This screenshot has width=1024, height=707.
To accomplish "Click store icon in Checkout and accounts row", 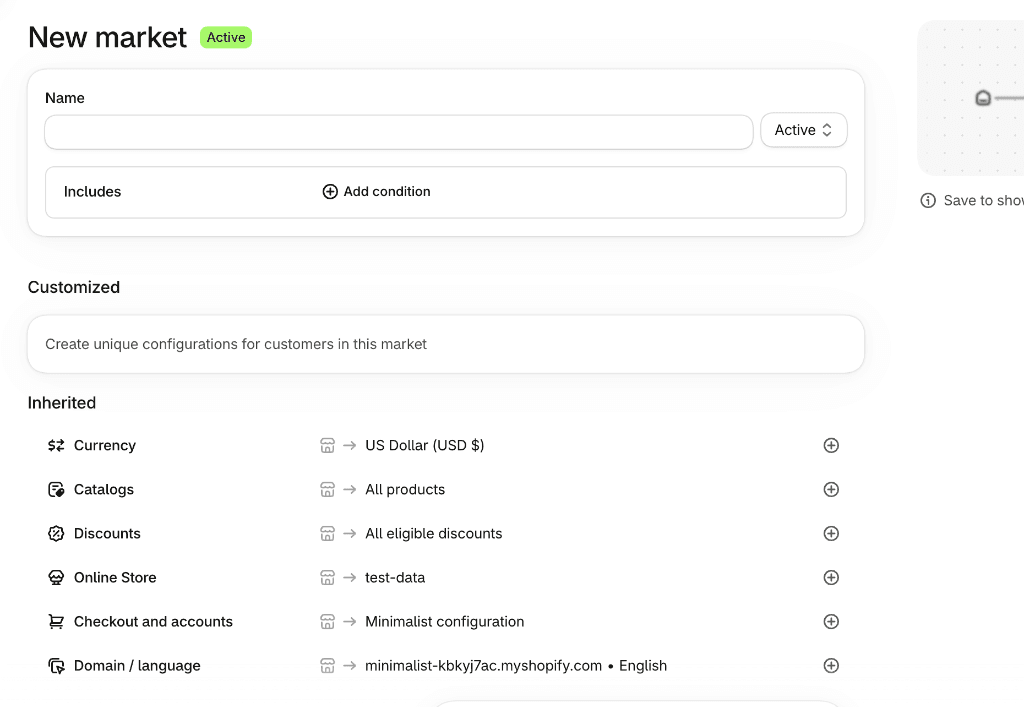I will [x=327, y=621].
